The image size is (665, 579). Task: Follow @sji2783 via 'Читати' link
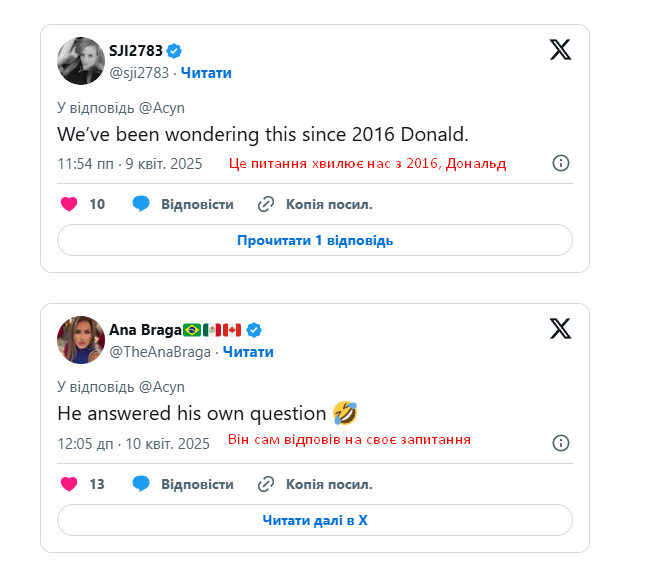(206, 73)
